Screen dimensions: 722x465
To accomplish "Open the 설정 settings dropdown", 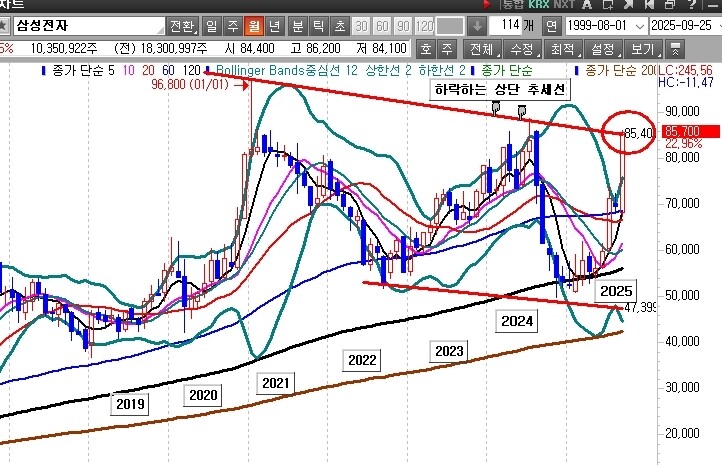I will [603, 49].
